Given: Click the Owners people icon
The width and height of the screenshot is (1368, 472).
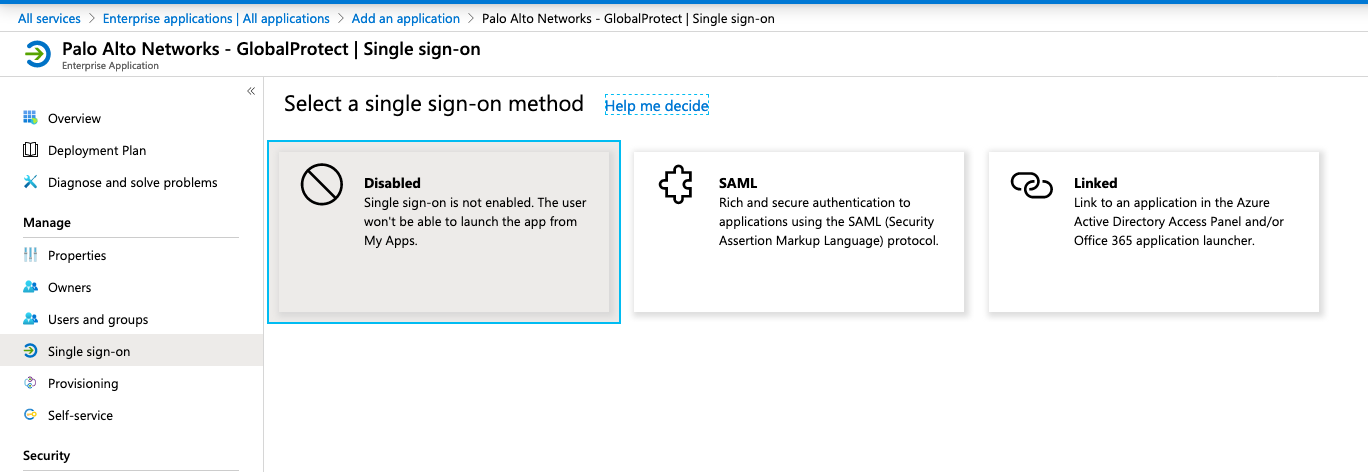Looking at the screenshot, I should click(x=30, y=287).
